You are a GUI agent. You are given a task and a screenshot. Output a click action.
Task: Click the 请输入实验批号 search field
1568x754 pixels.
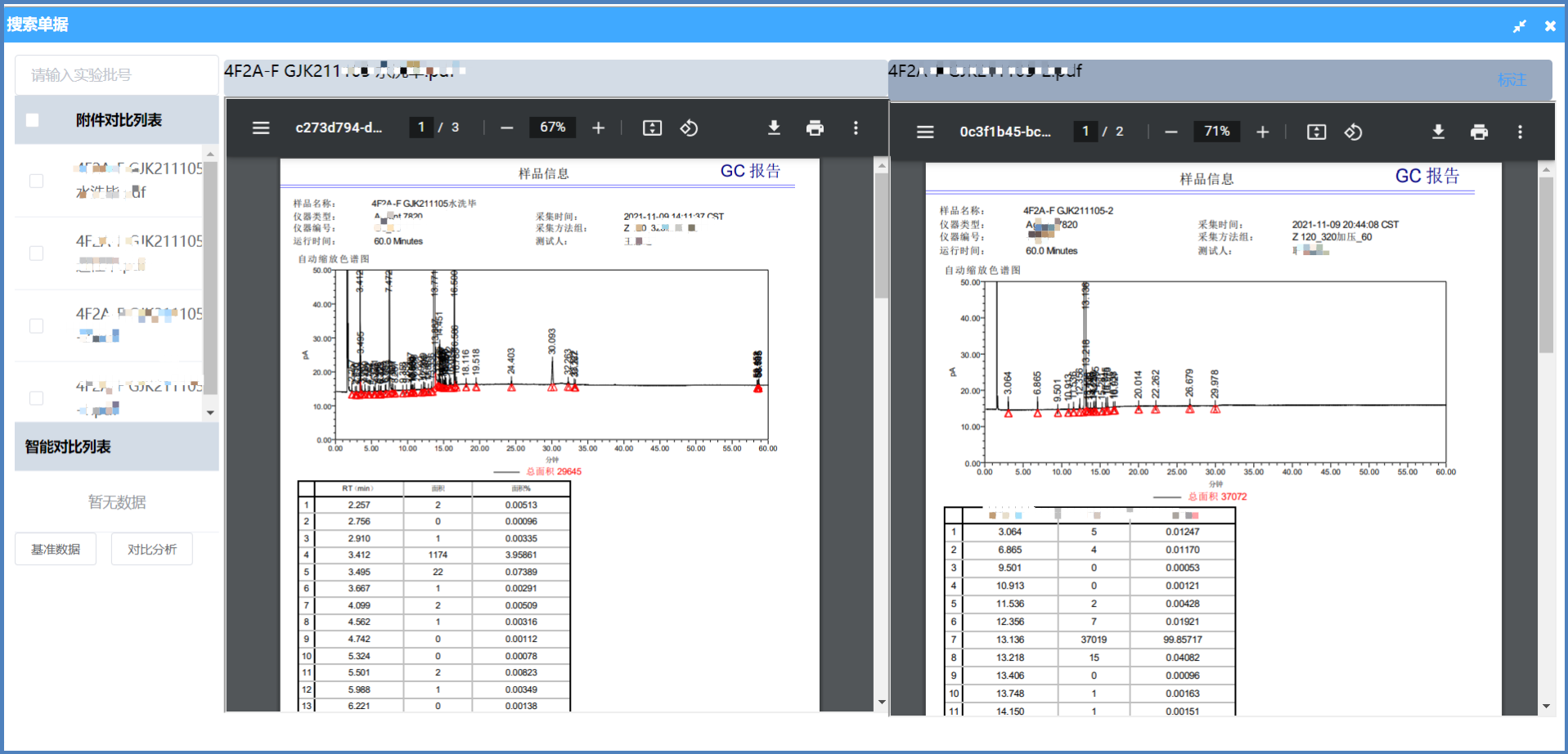pos(116,75)
